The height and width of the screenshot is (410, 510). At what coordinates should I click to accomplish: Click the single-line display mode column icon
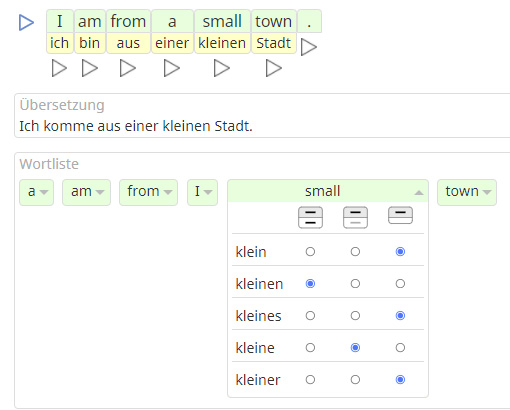400,215
